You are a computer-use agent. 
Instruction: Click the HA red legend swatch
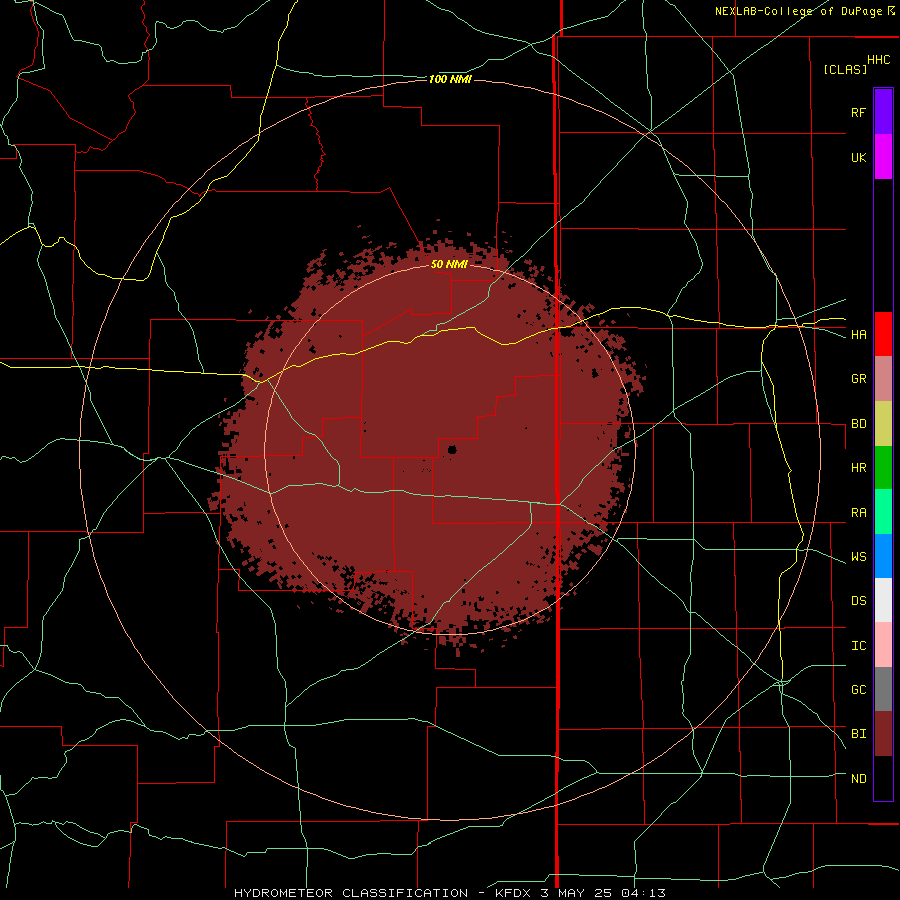[x=883, y=334]
